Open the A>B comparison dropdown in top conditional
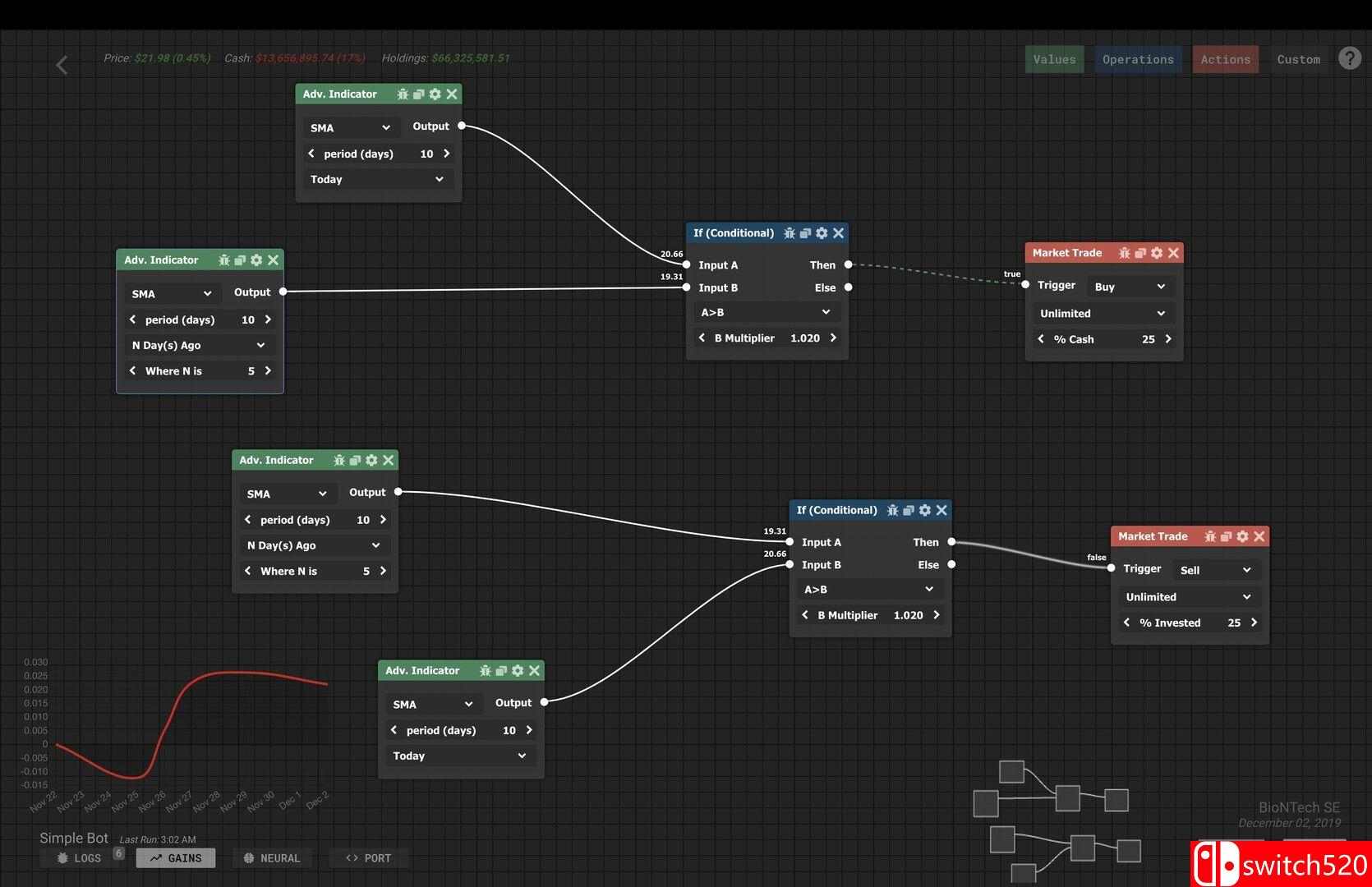The width and height of the screenshot is (1372, 887). click(x=766, y=312)
